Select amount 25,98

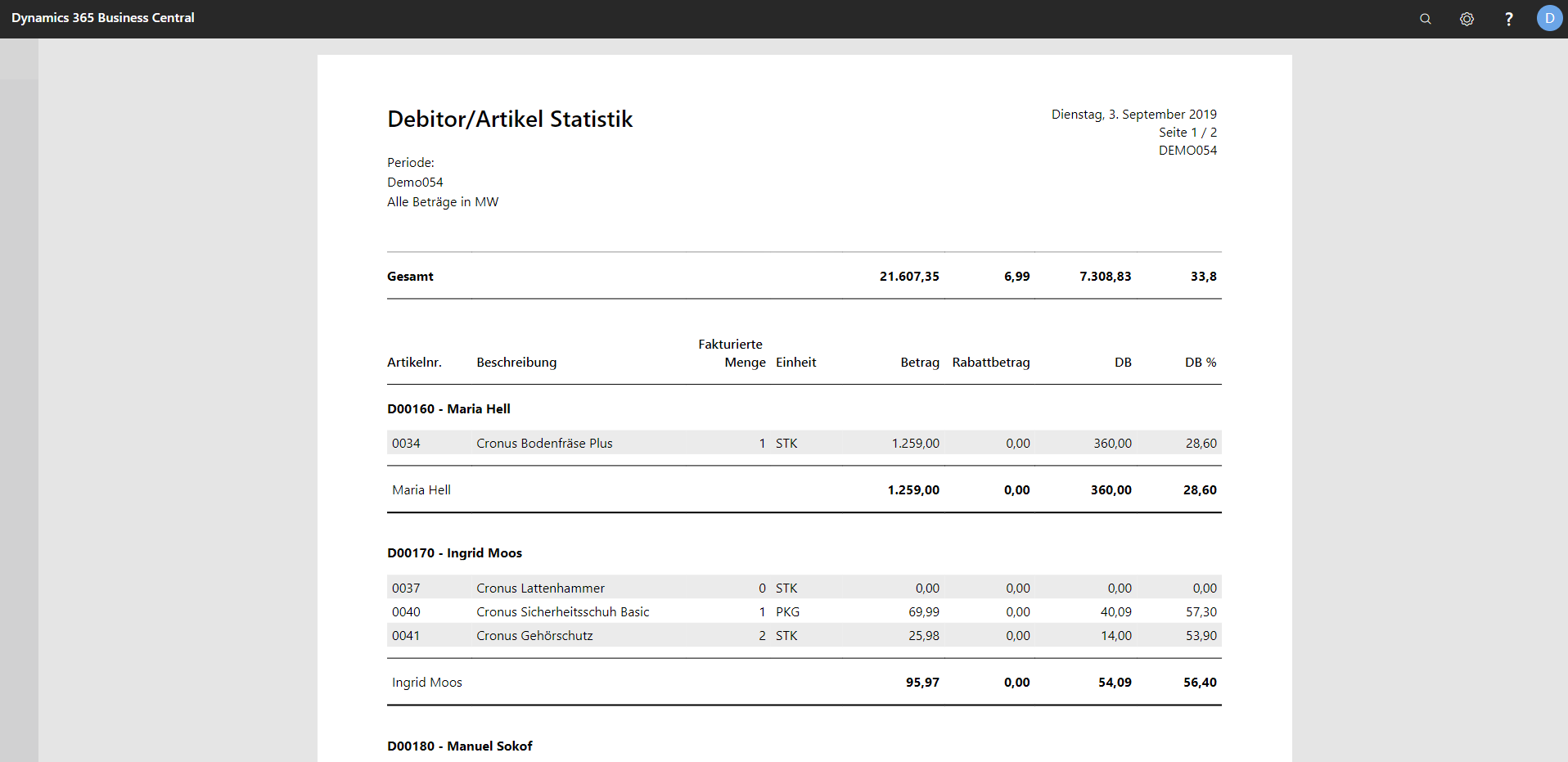click(x=924, y=636)
